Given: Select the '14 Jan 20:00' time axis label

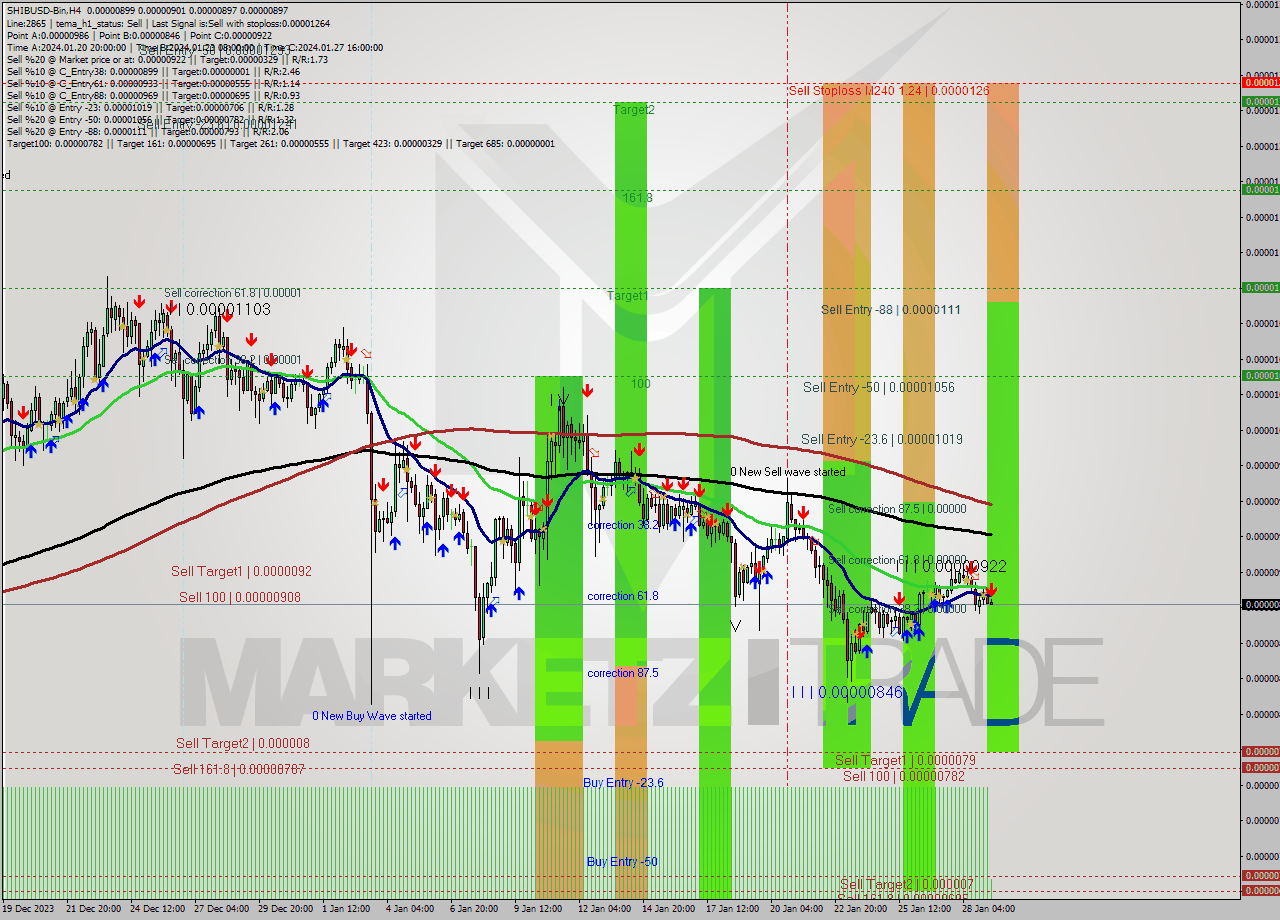Looking at the screenshot, I should click(x=668, y=909).
